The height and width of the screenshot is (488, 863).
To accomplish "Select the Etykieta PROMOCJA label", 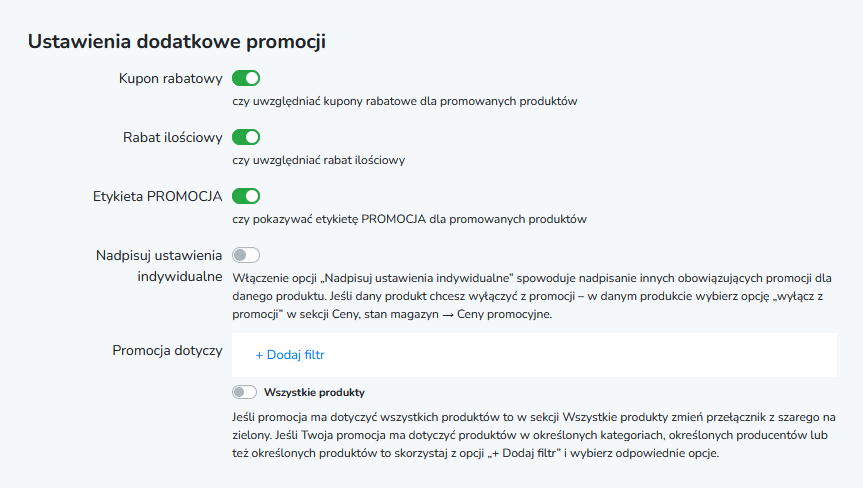I will click(157, 196).
